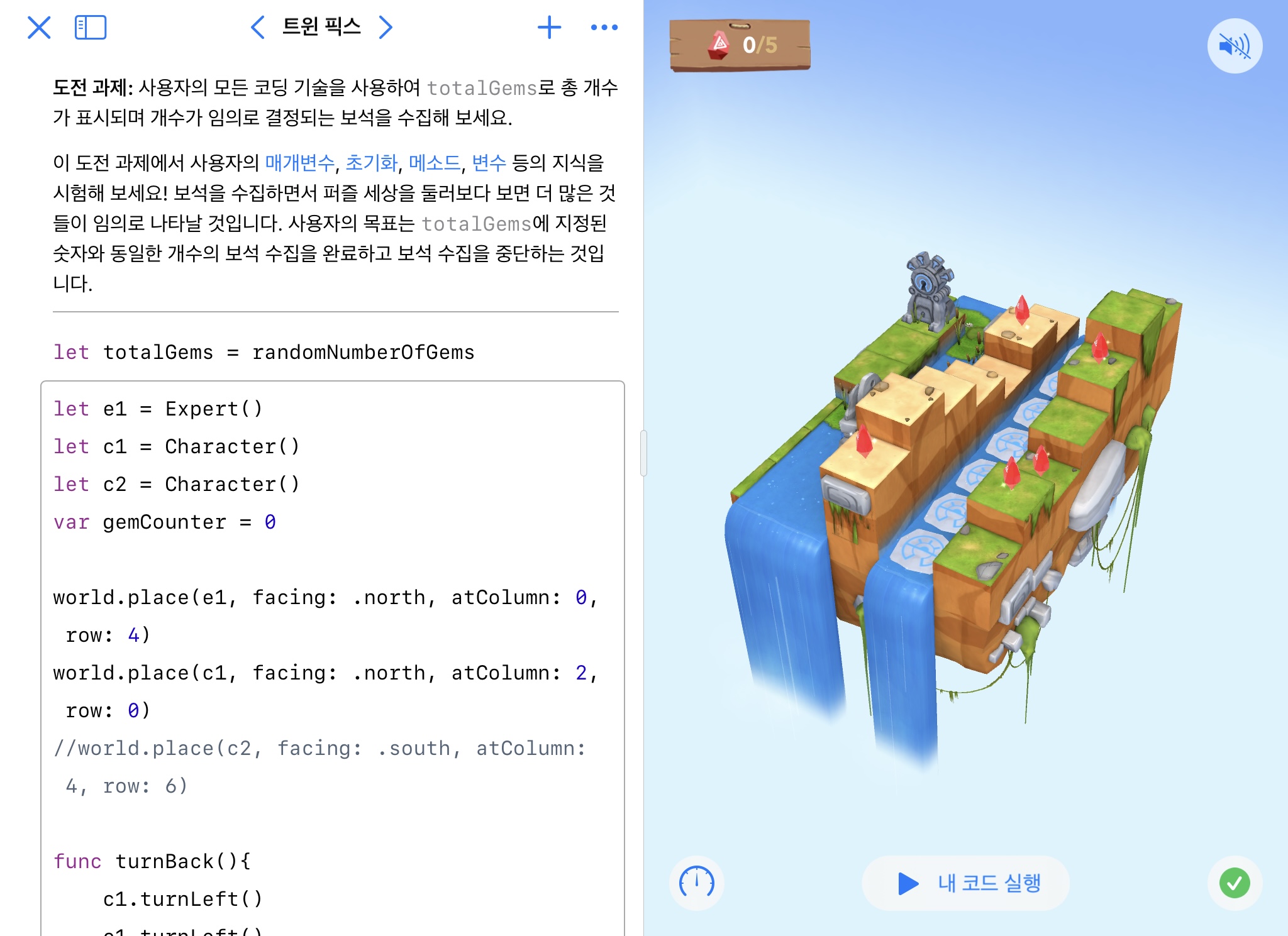Open the 매개변수 glossary link
The image size is (1288, 936).
pos(299,163)
